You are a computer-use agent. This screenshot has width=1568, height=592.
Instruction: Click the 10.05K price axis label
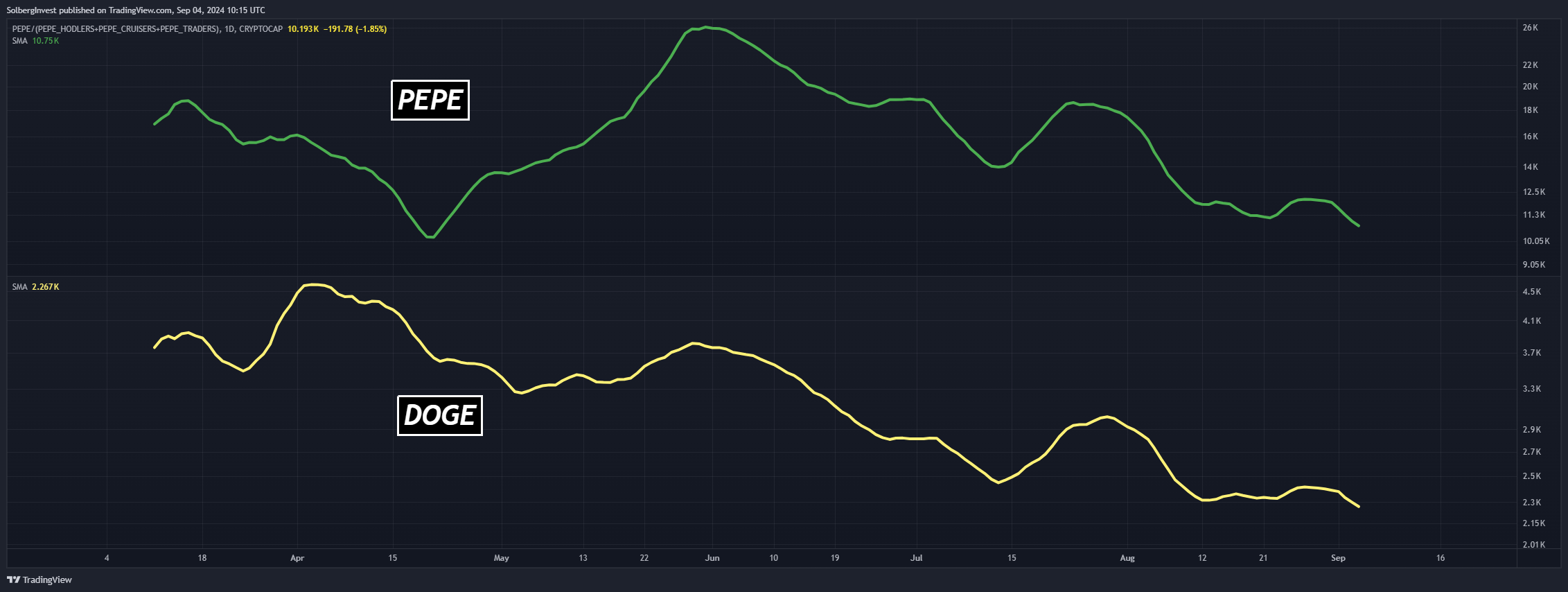[x=1536, y=241]
